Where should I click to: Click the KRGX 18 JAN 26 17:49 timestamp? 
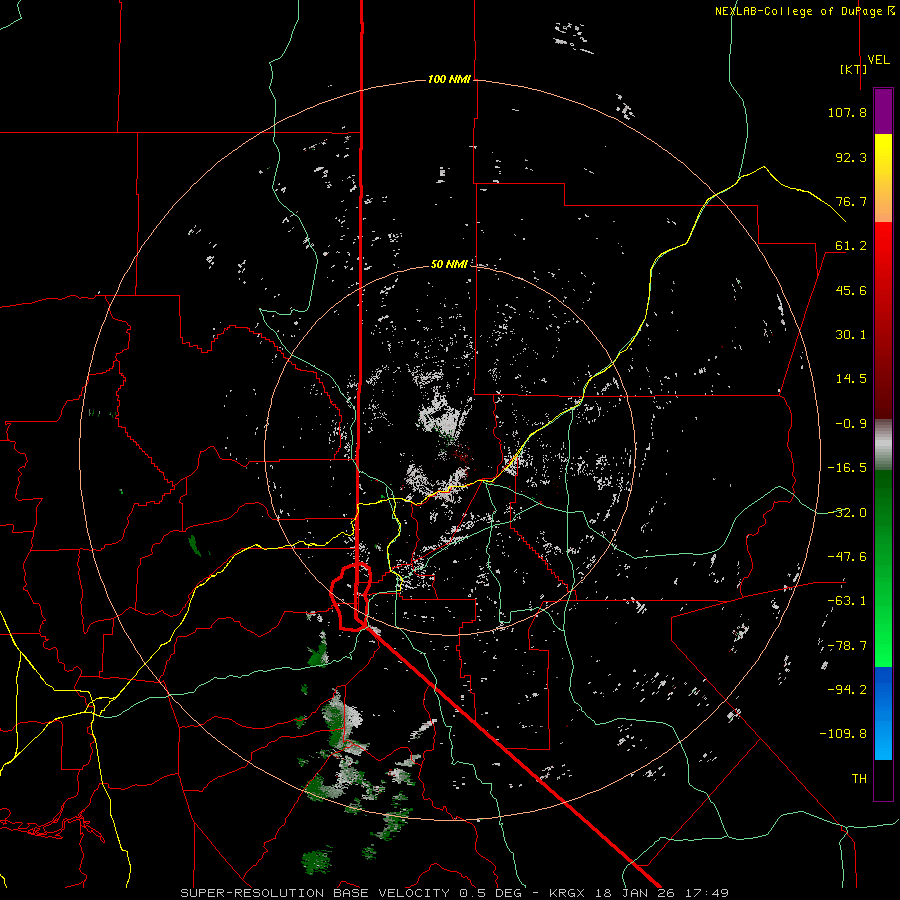pyautogui.click(x=639, y=893)
